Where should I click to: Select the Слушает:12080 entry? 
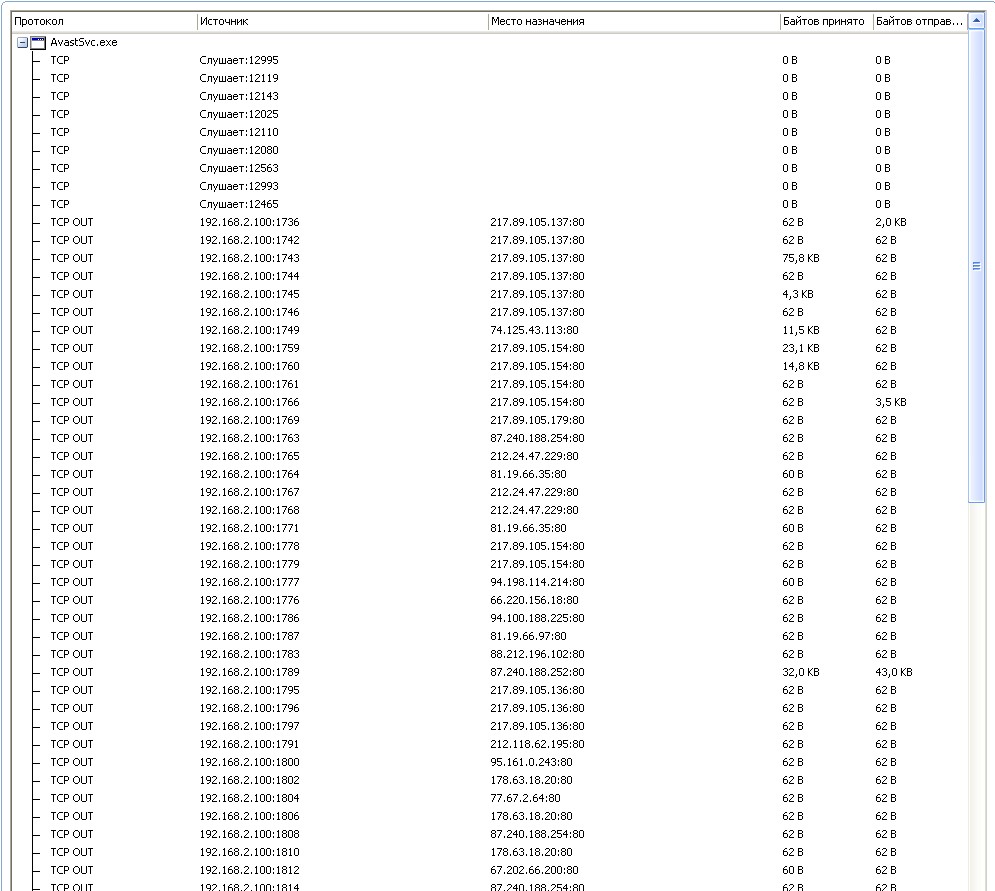pyautogui.click(x=239, y=150)
